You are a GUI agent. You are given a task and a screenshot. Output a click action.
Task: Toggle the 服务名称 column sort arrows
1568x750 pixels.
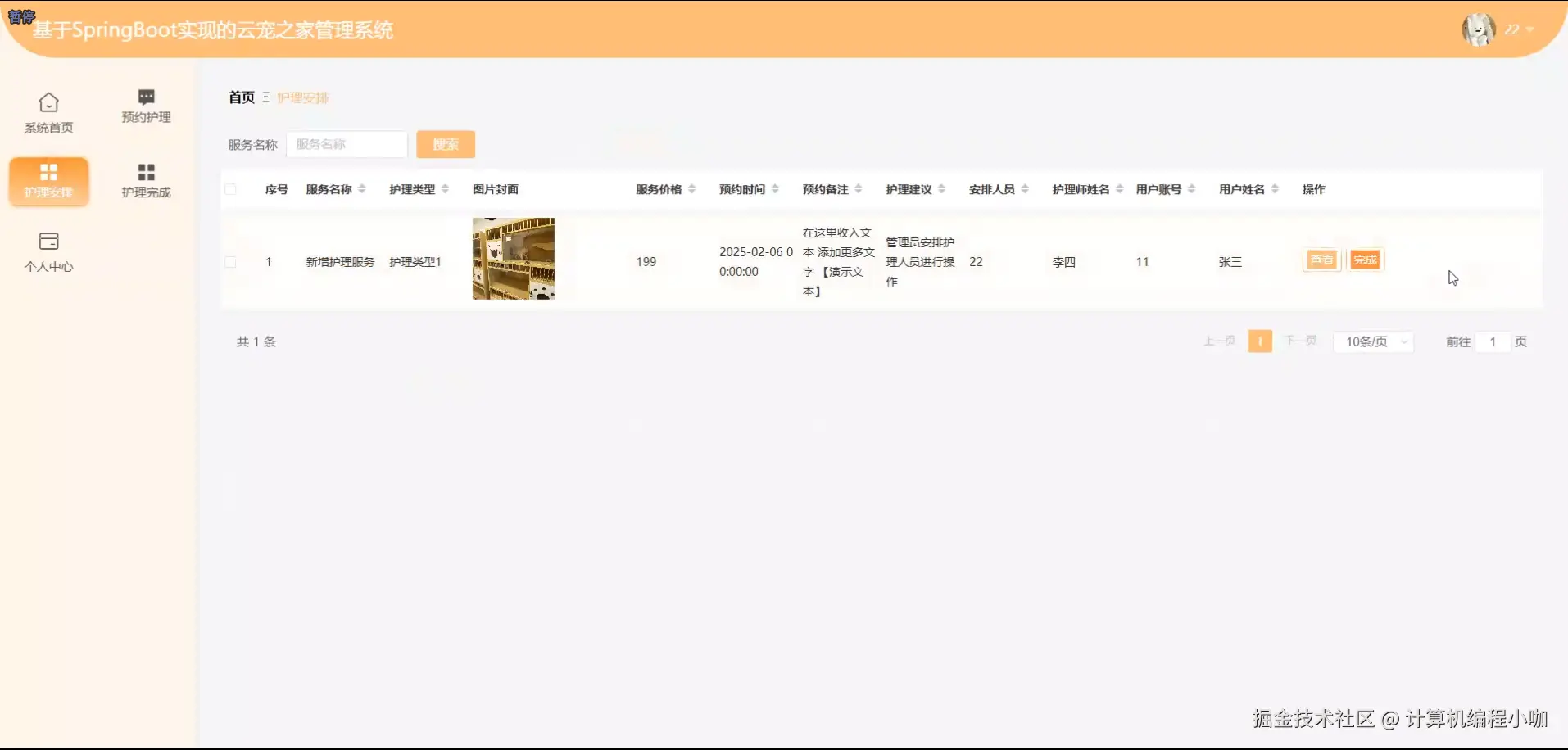[362, 188]
